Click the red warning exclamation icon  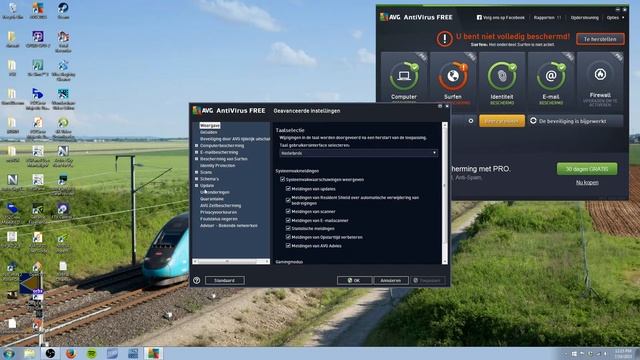pos(444,39)
